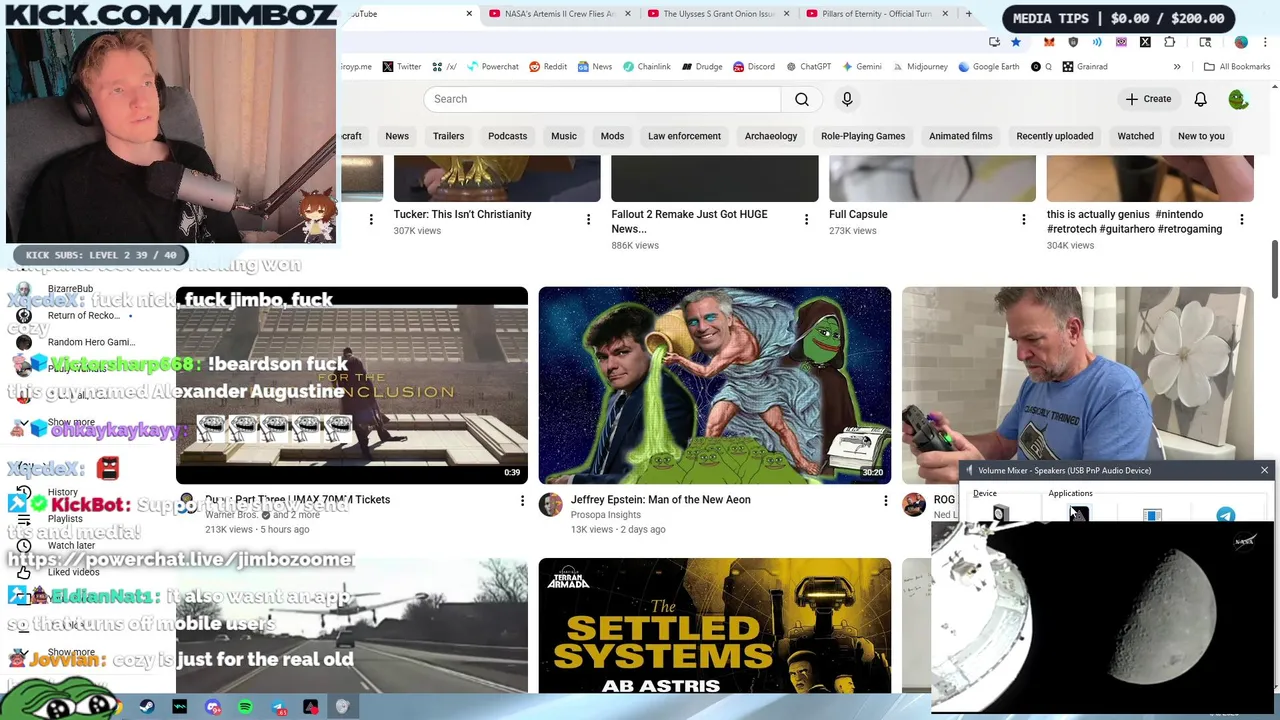The height and width of the screenshot is (720, 1280).
Task: Select the News filter chip
Action: coord(397,136)
